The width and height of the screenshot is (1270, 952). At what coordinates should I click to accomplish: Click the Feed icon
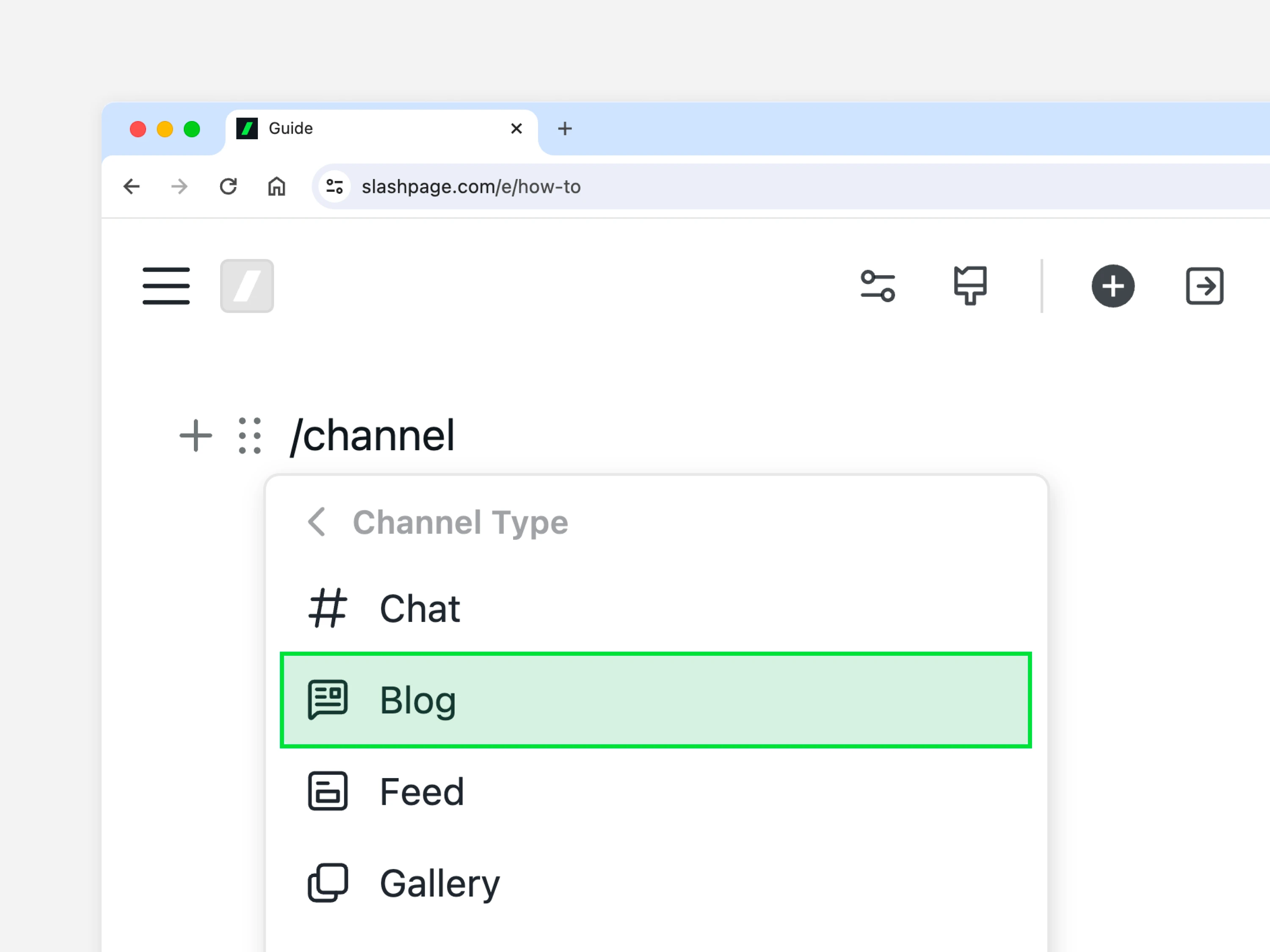[x=327, y=791]
